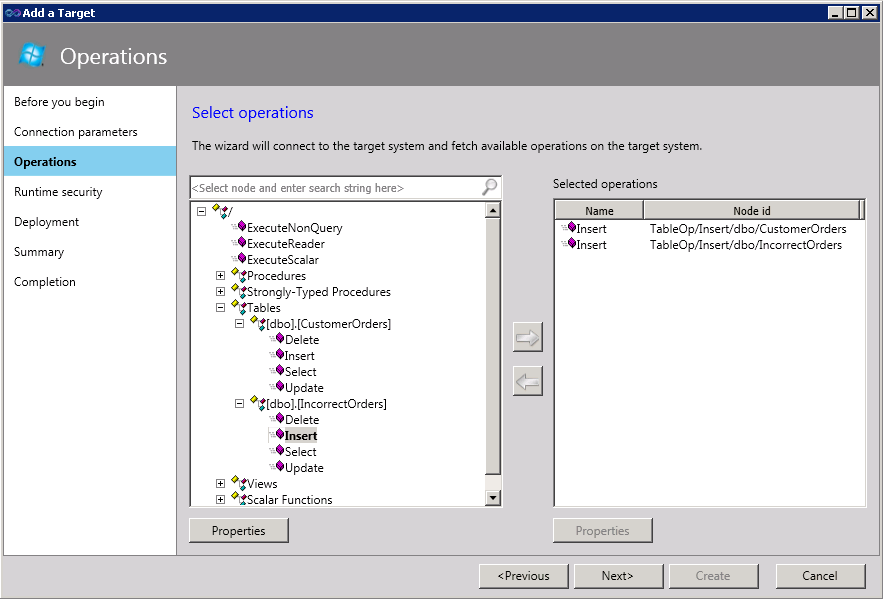Click the search magnifier icon
Screen dimensions: 883x599
[489, 188]
